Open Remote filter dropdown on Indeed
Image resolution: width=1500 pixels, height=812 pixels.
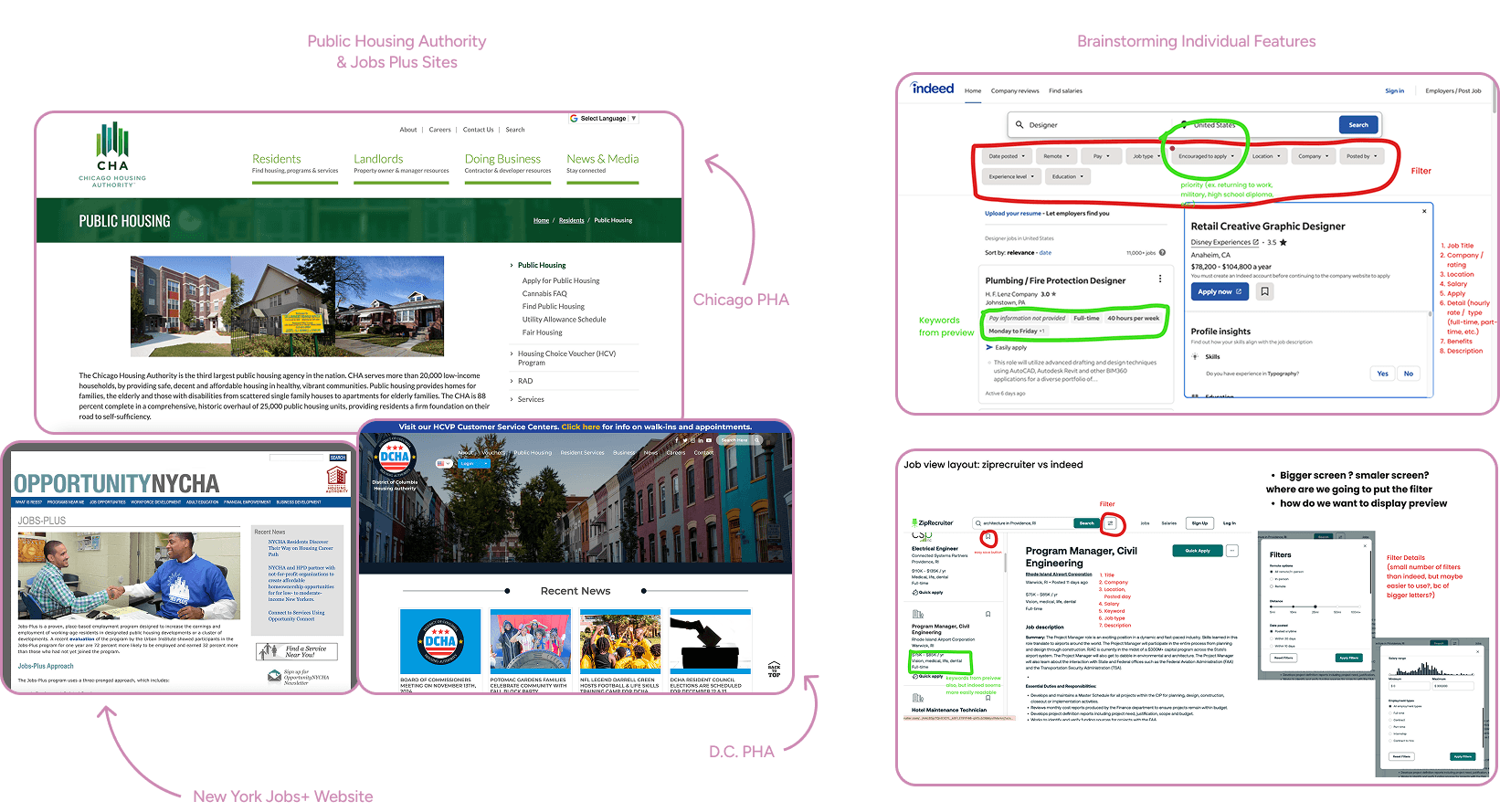[1057, 156]
